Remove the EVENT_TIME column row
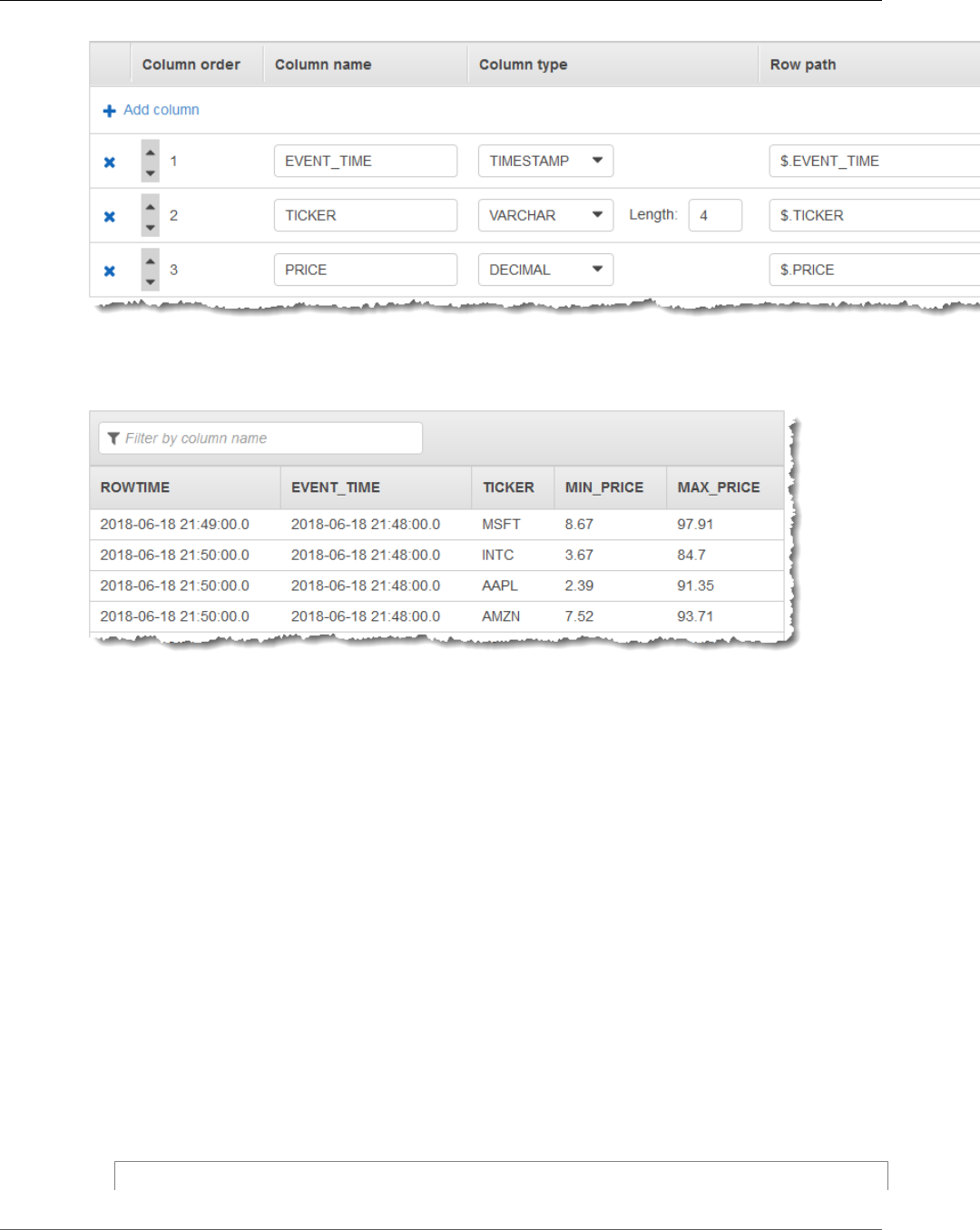980x1230 pixels. tap(110, 162)
